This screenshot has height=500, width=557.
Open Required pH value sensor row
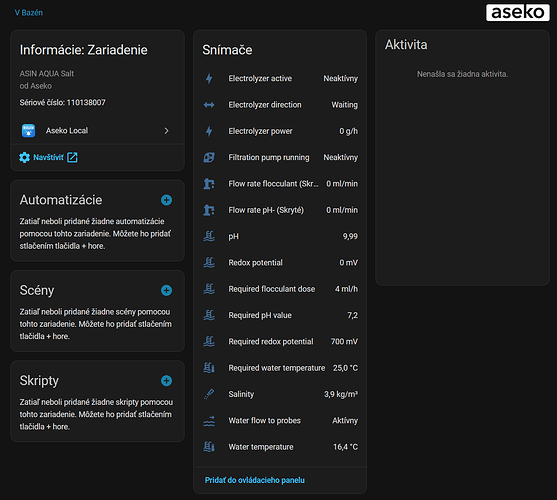(280, 315)
